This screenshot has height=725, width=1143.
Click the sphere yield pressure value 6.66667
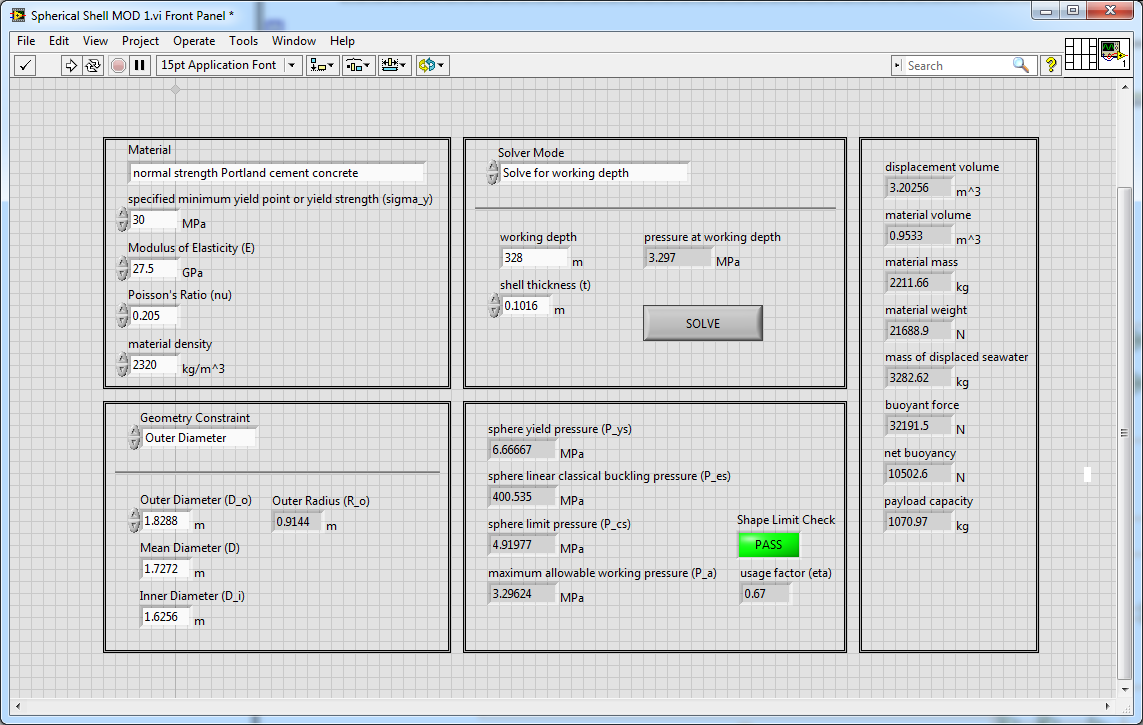click(522, 450)
